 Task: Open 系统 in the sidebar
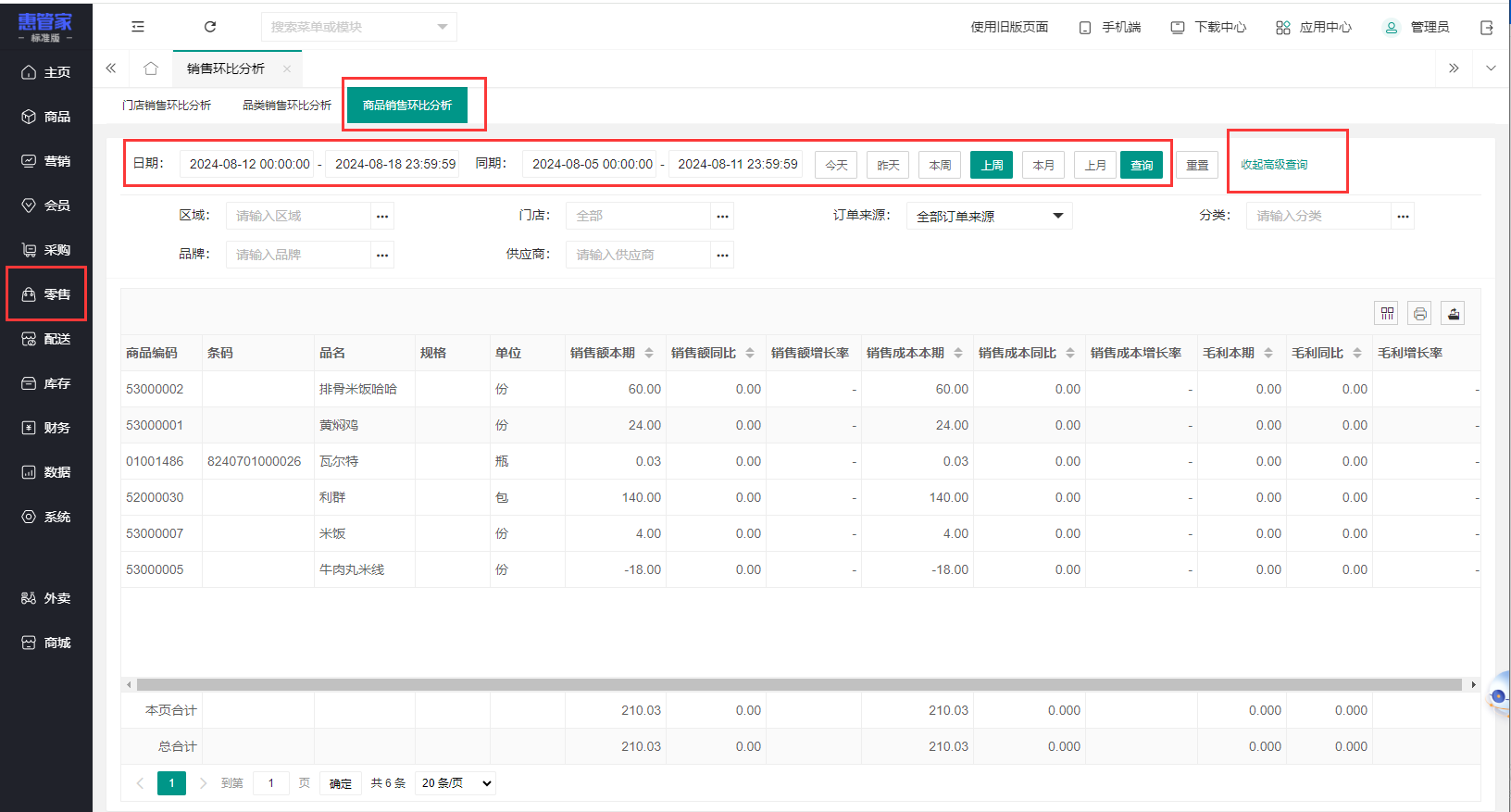click(46, 517)
